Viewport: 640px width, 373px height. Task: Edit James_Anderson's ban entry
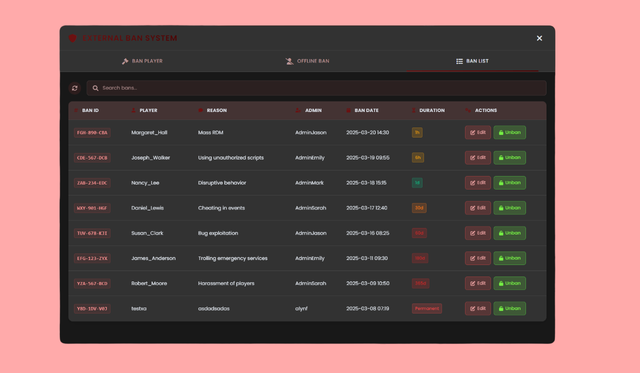[478, 258]
